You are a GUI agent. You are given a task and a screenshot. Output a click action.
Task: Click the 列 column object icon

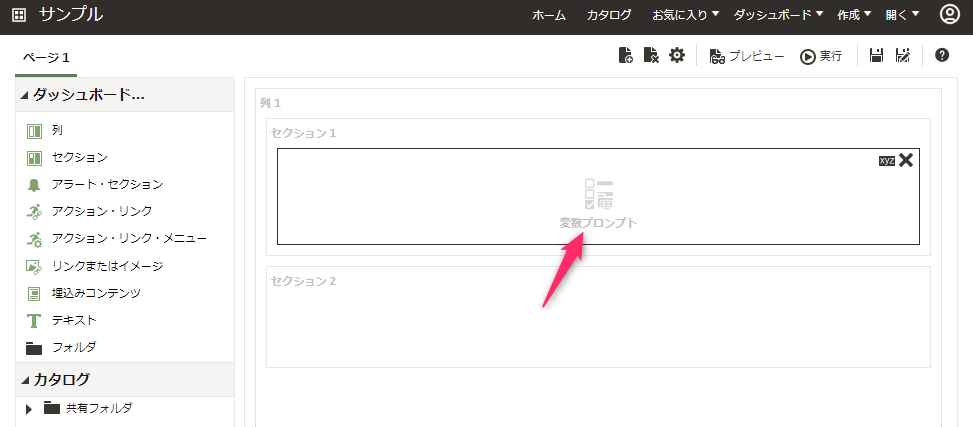(x=34, y=131)
